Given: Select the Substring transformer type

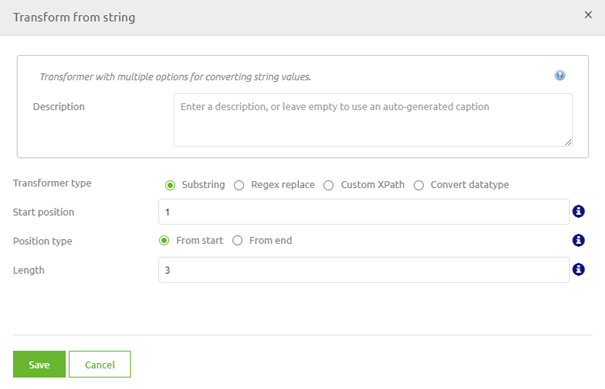Looking at the screenshot, I should tap(170, 185).
